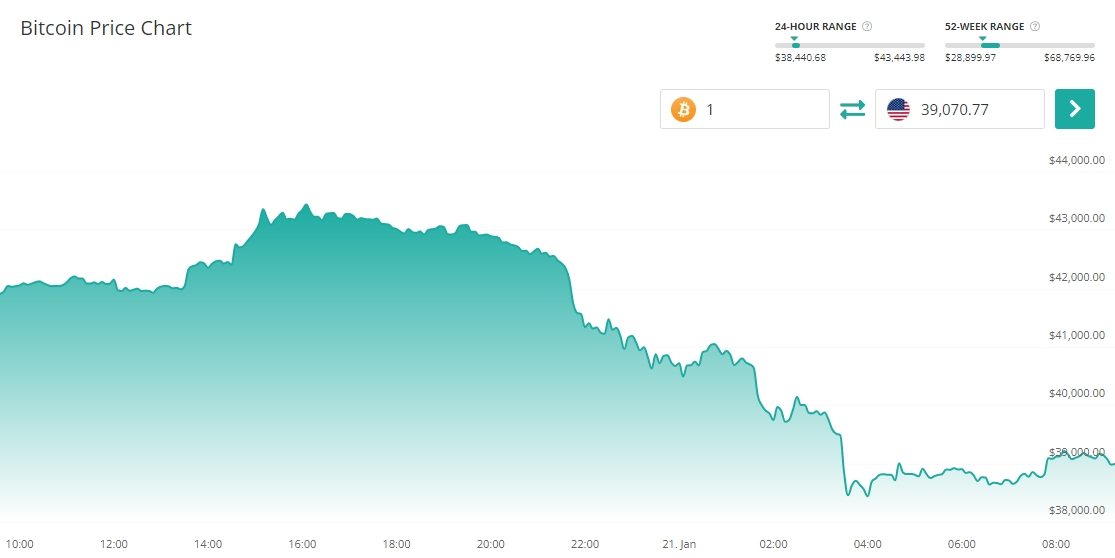Open the 52-Week Range help icon
The height and width of the screenshot is (558, 1115).
[1035, 26]
